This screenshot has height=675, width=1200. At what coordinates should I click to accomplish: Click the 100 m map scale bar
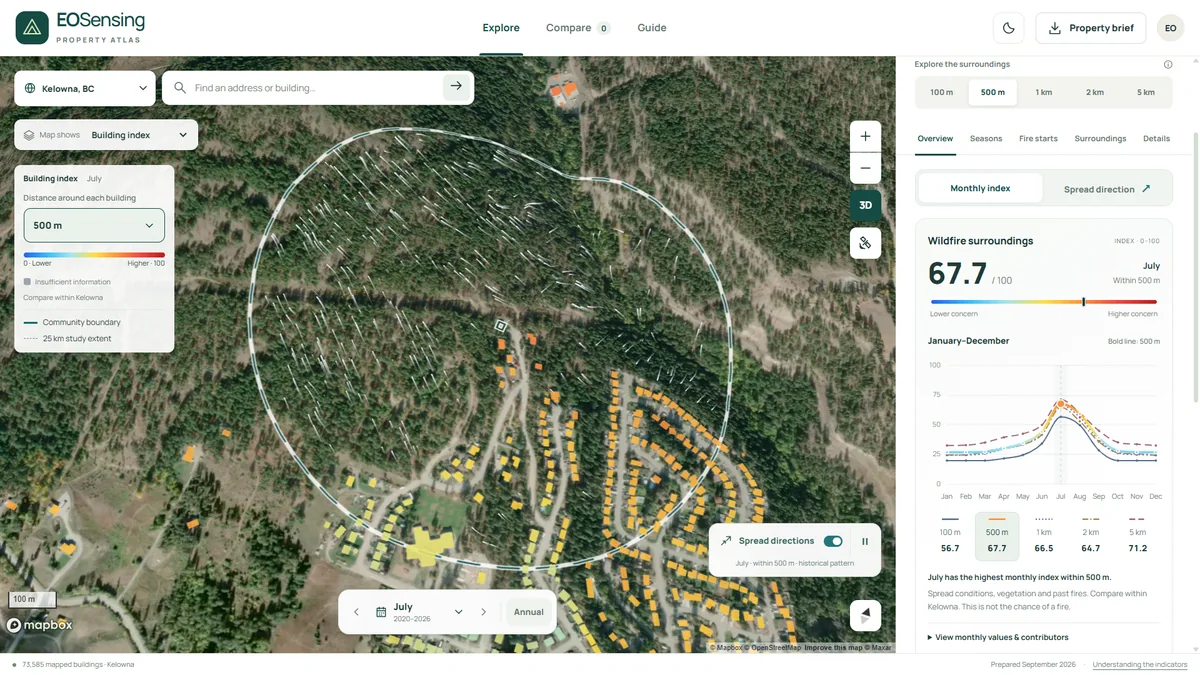32,599
